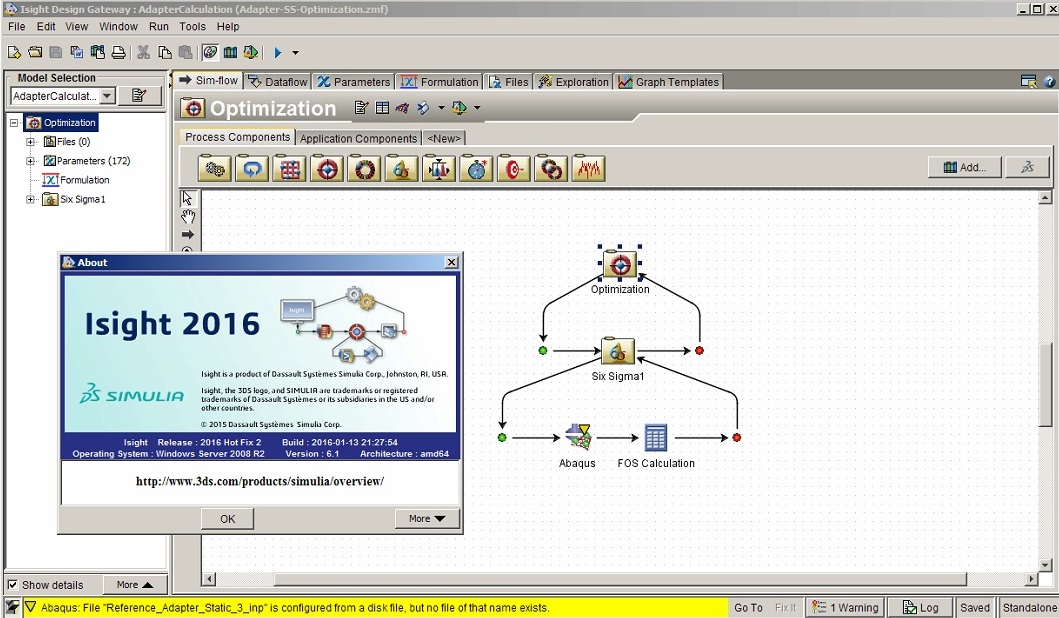1059x618 pixels.
Task: Switch to the Files tab
Action: tap(509, 82)
